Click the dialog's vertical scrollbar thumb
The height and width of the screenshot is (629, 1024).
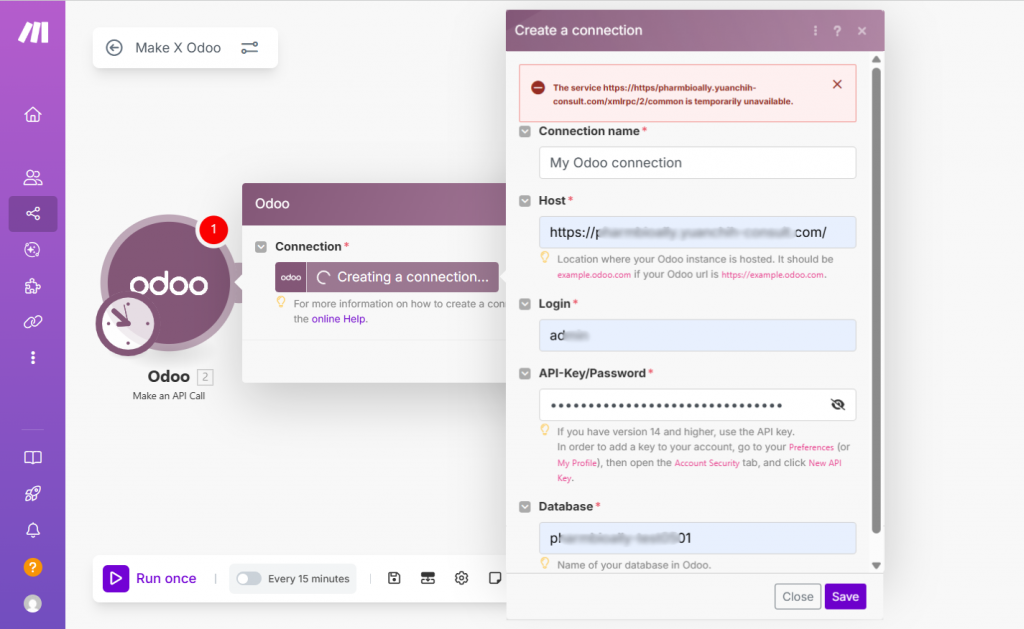point(876,300)
